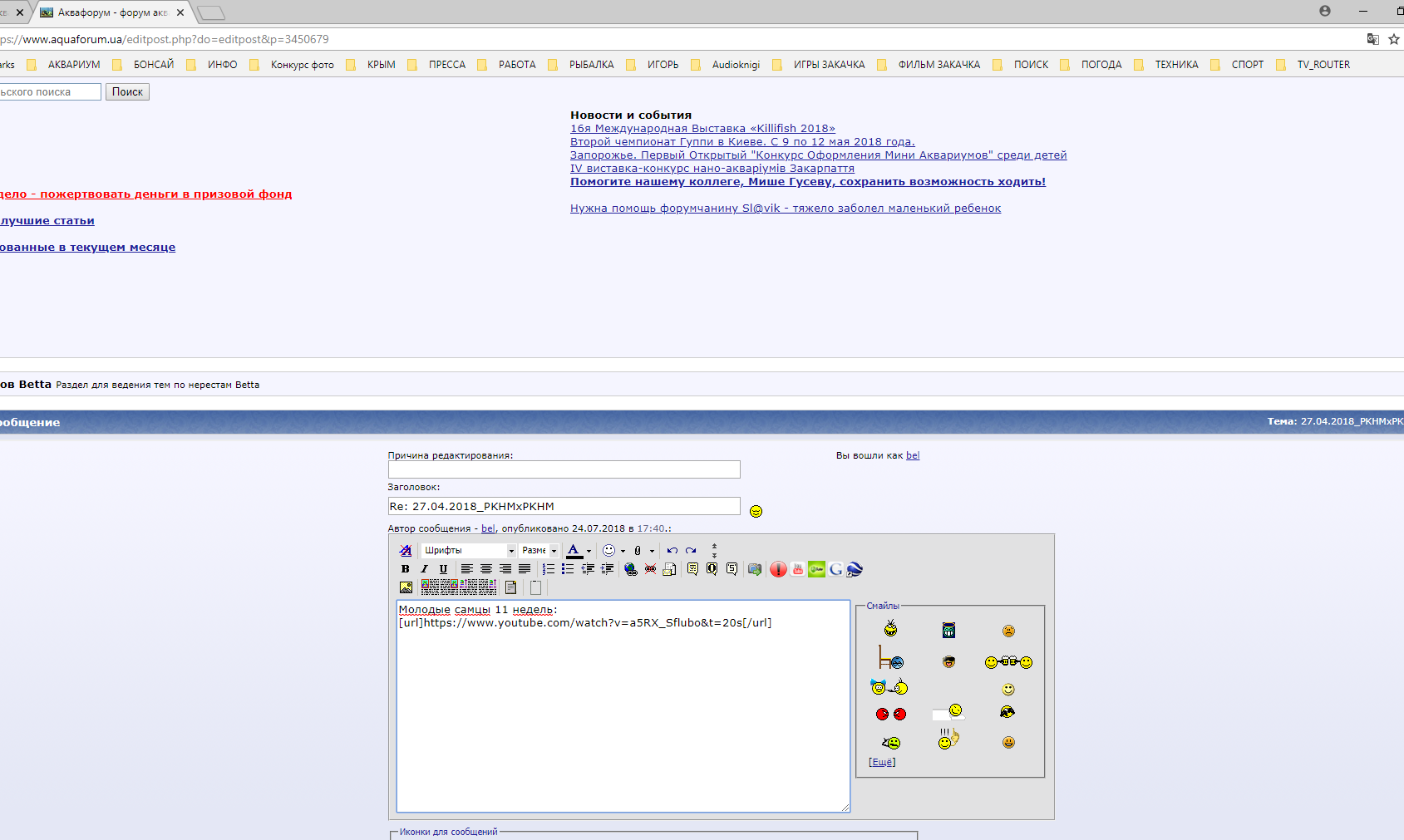Insert an ordered numbered list

[549, 569]
